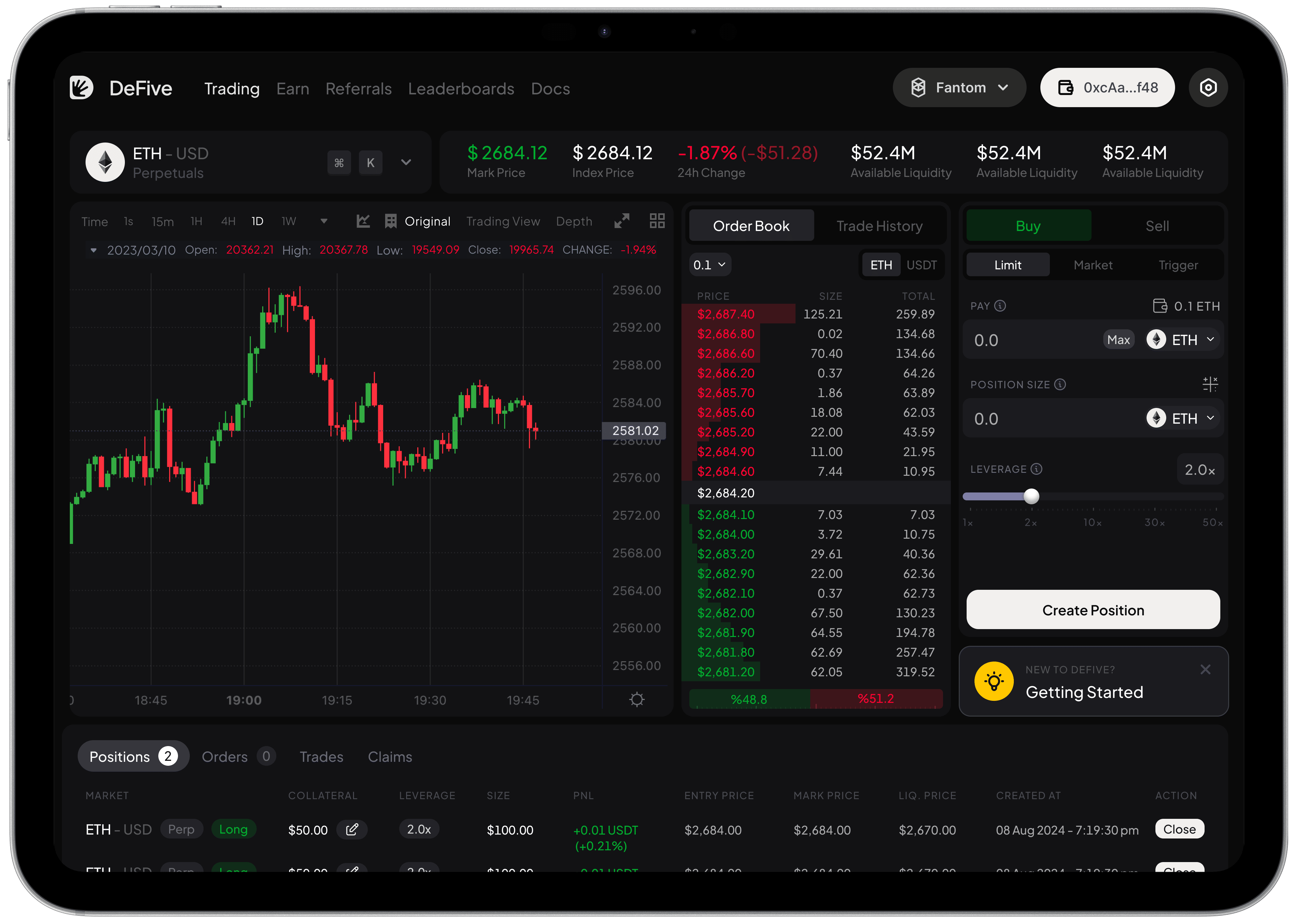Click the chart settings gear below price axis
The height and width of the screenshot is (924, 1298).
pyautogui.click(x=637, y=699)
